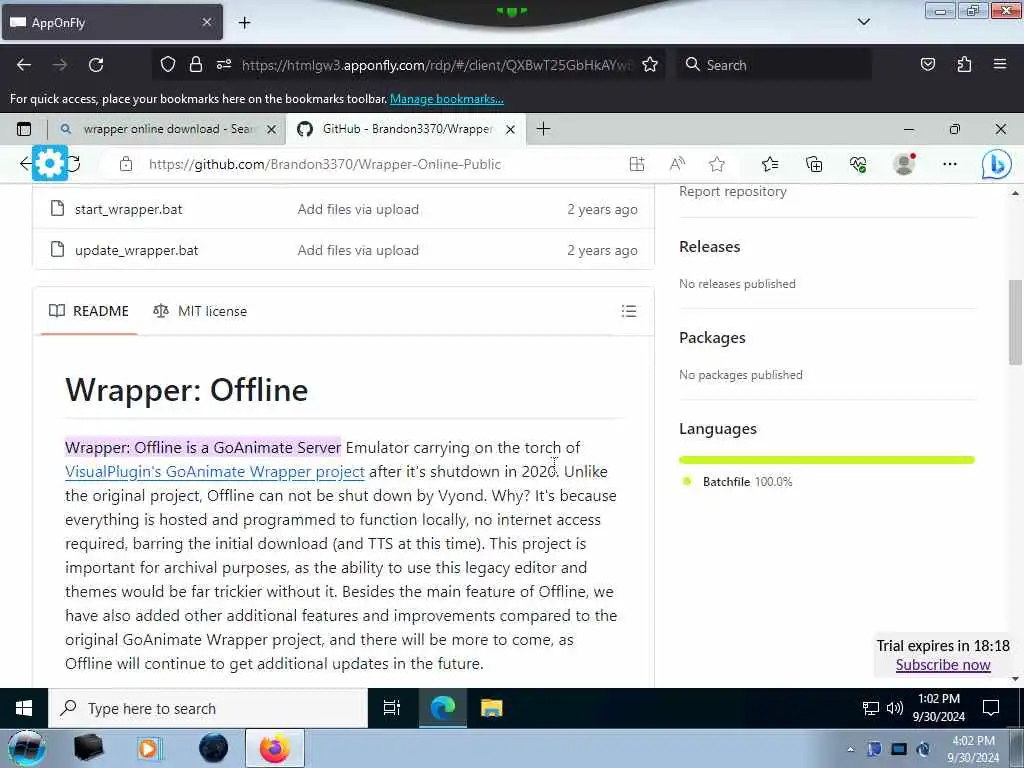This screenshot has width=1024, height=768.
Task: Open Firefox tracking protection shield icon
Action: click(x=168, y=65)
